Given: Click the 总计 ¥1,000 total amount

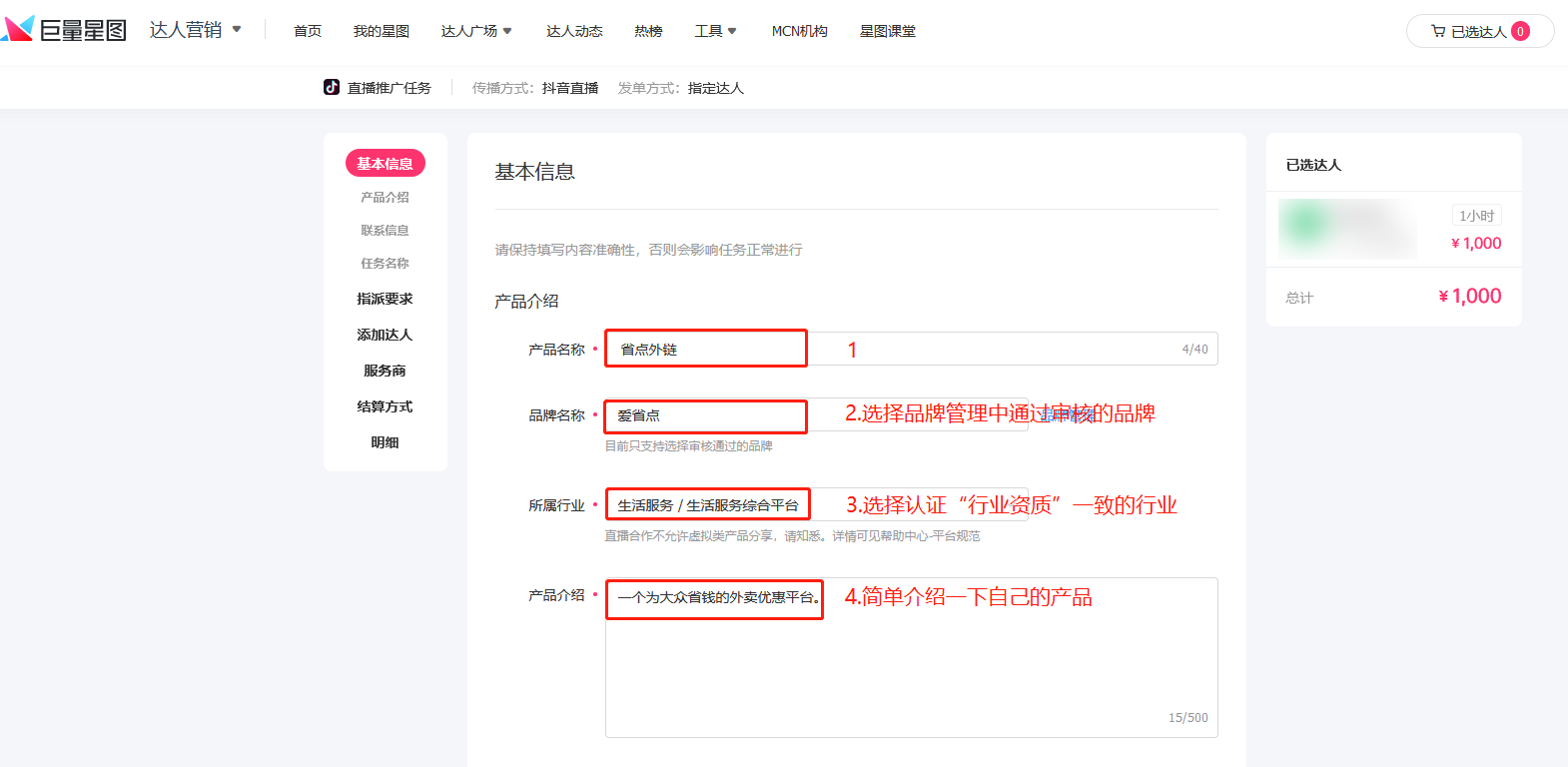Looking at the screenshot, I should click(x=1470, y=296).
